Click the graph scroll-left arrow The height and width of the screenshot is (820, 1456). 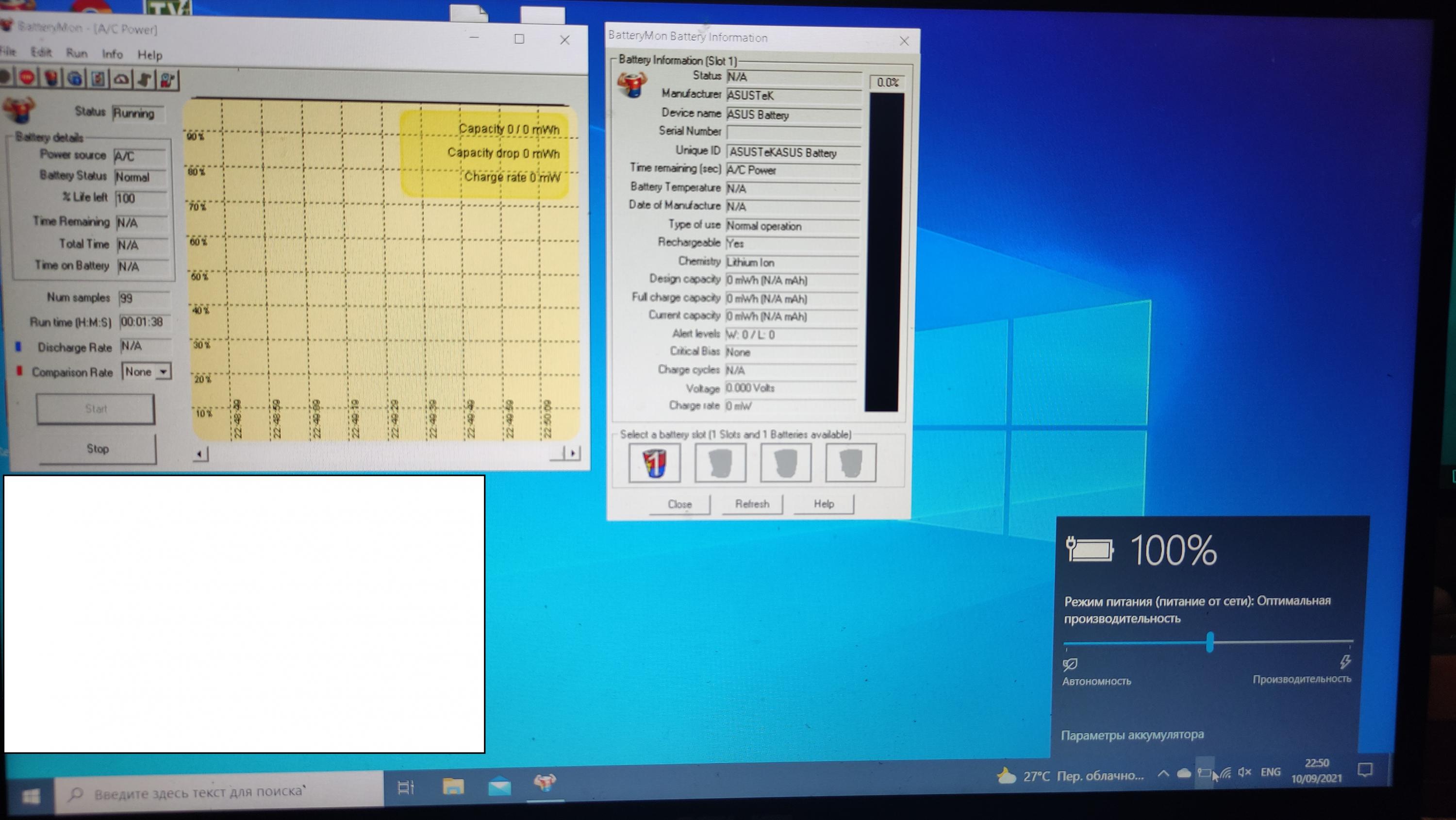click(x=199, y=453)
